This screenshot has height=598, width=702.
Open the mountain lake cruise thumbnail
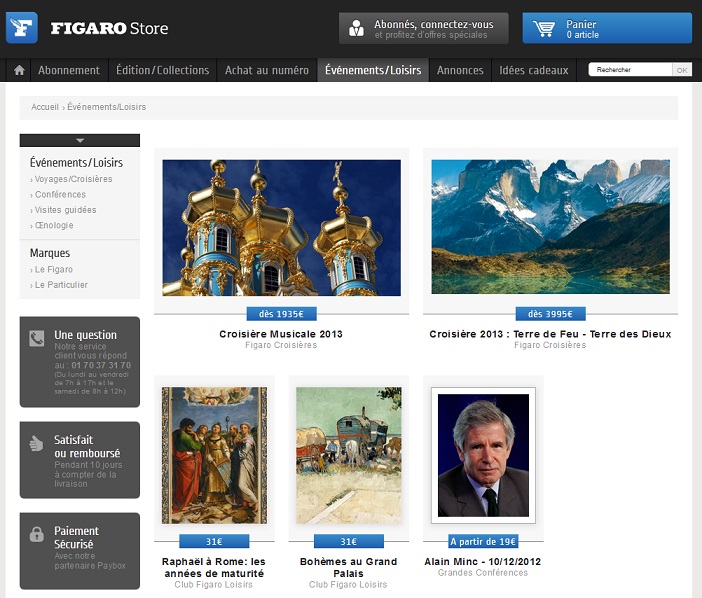coord(551,226)
